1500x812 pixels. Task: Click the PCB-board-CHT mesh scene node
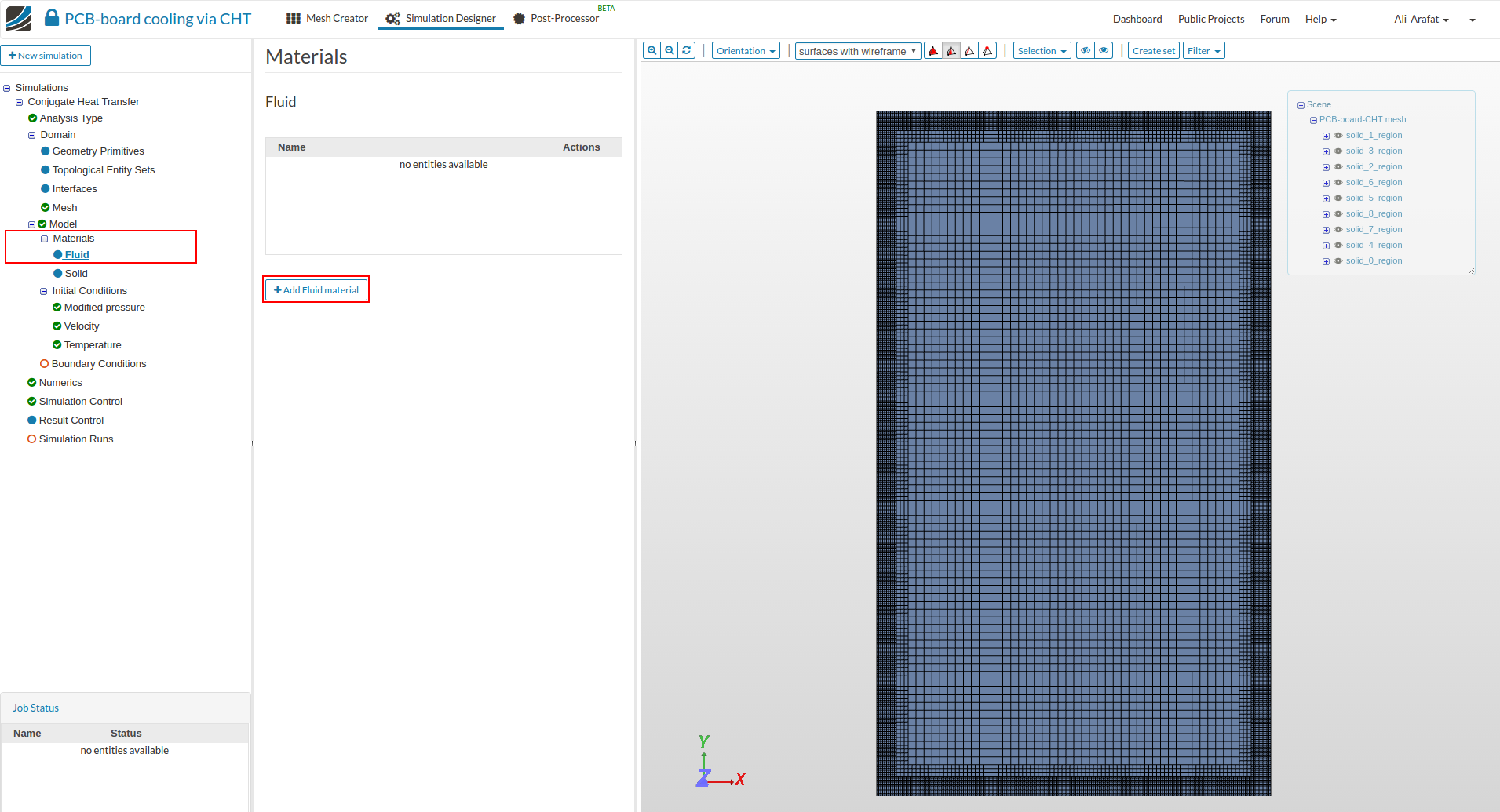(1363, 120)
